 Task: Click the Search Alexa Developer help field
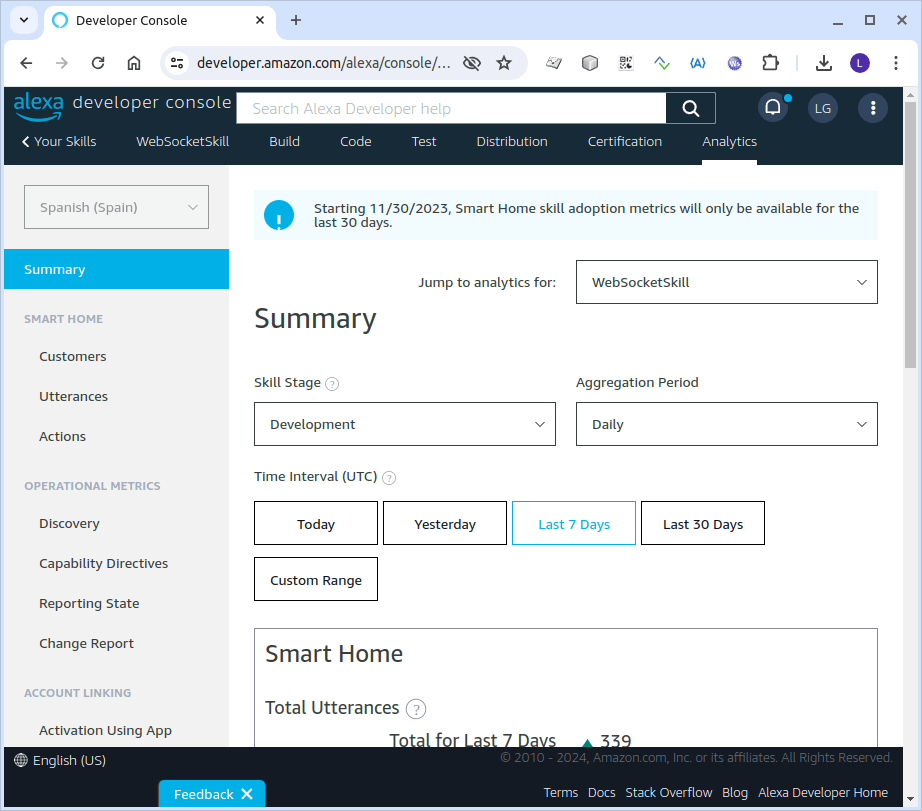[x=451, y=108]
